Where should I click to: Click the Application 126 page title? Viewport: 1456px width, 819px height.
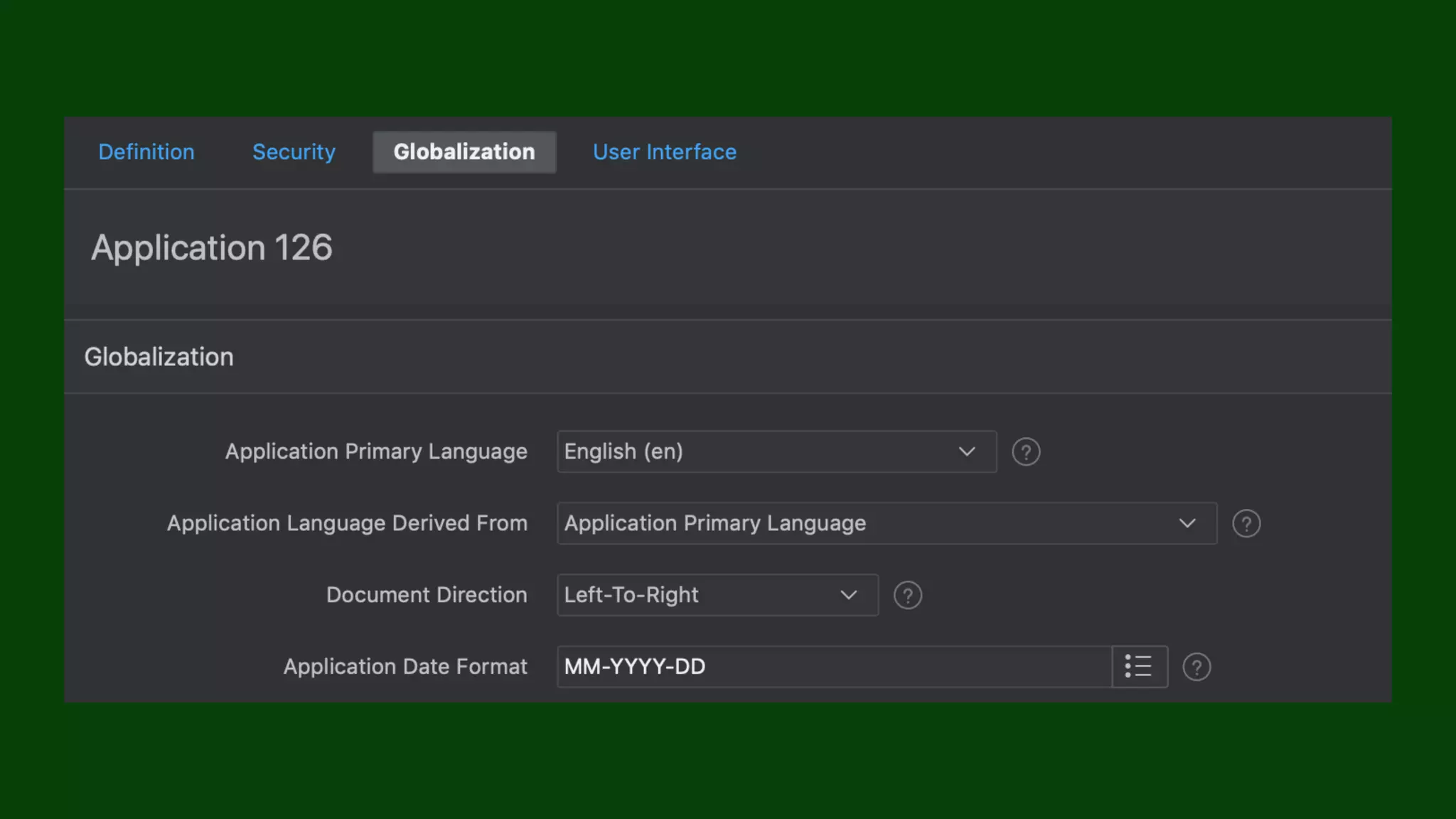211,248
